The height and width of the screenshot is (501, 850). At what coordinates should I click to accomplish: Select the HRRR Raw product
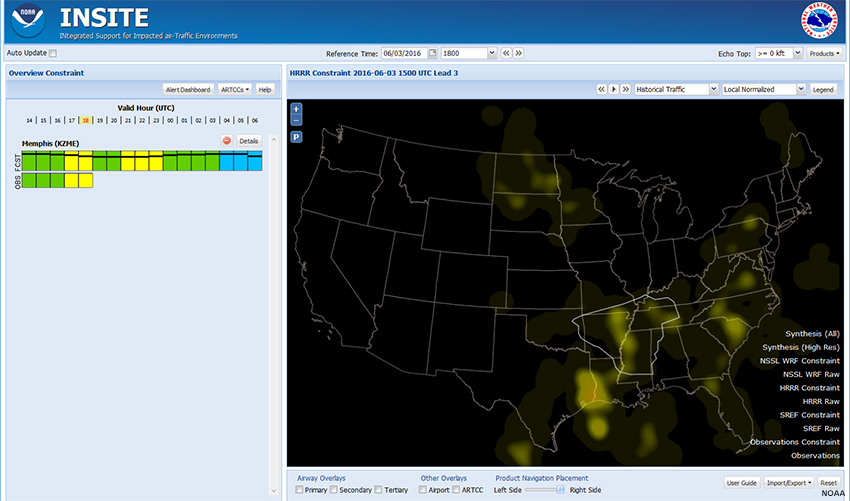[821, 402]
